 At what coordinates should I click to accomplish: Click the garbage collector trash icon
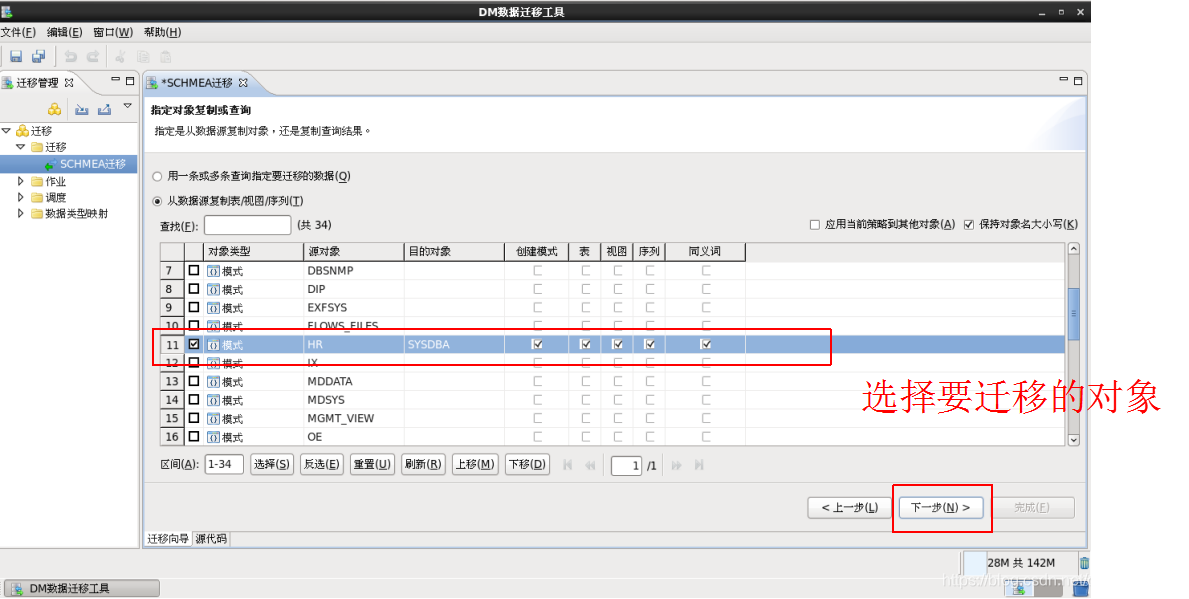click(x=1084, y=563)
